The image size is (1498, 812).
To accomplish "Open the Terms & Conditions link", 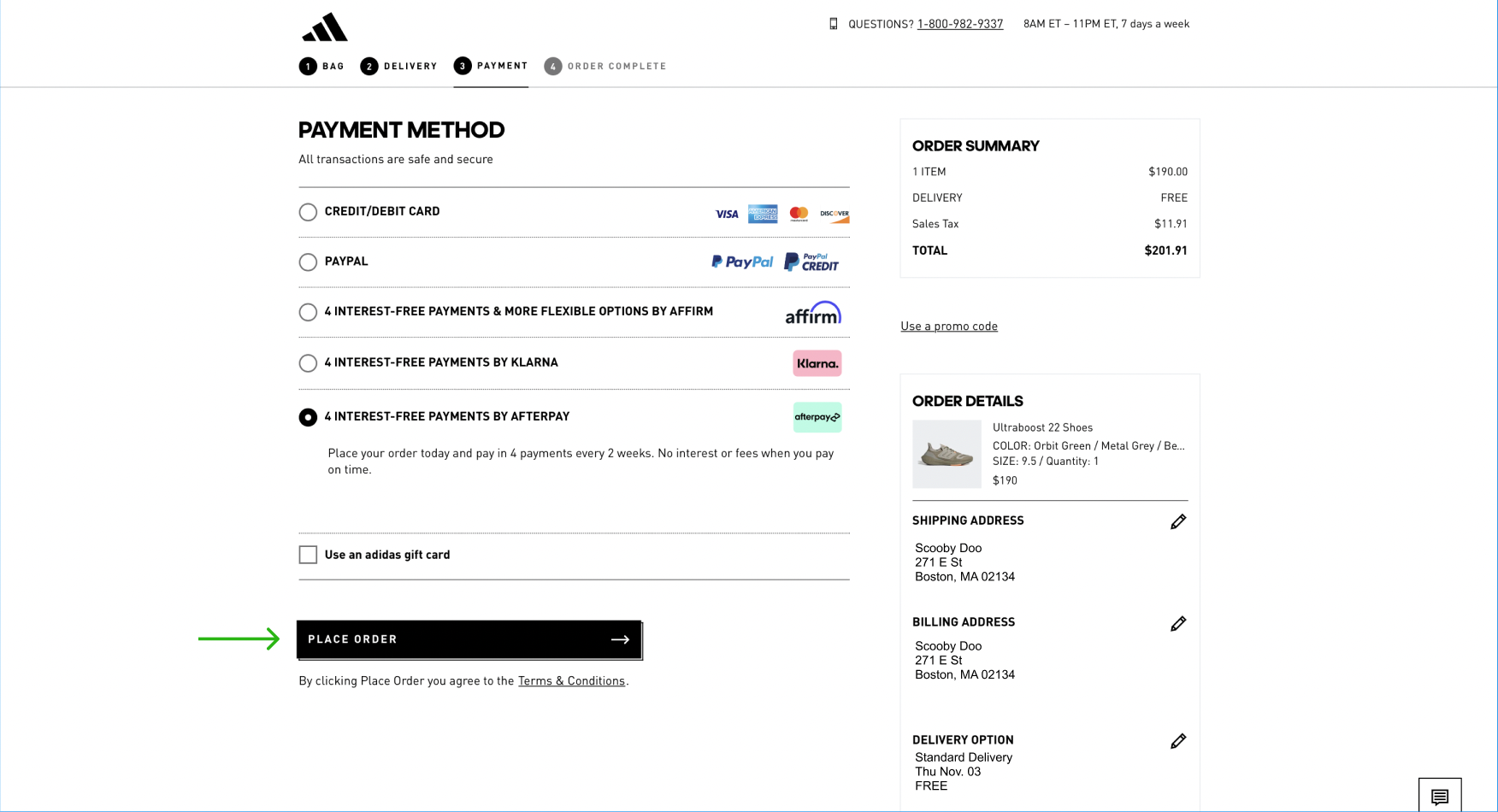I will click(x=571, y=681).
